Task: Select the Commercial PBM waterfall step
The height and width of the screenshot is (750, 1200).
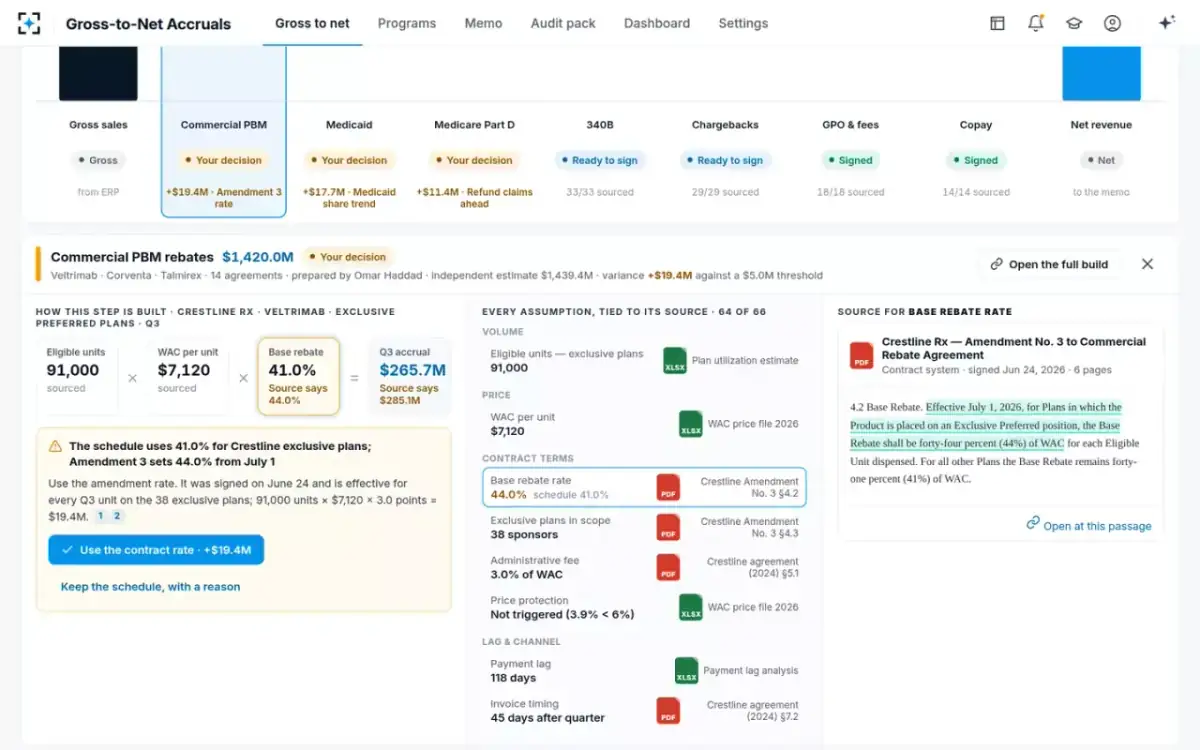Action: click(224, 131)
